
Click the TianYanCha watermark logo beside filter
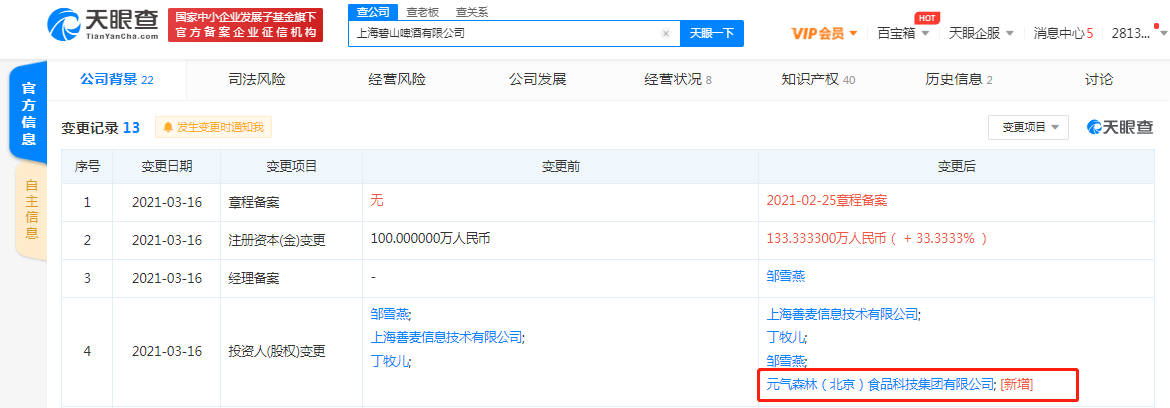1121,127
